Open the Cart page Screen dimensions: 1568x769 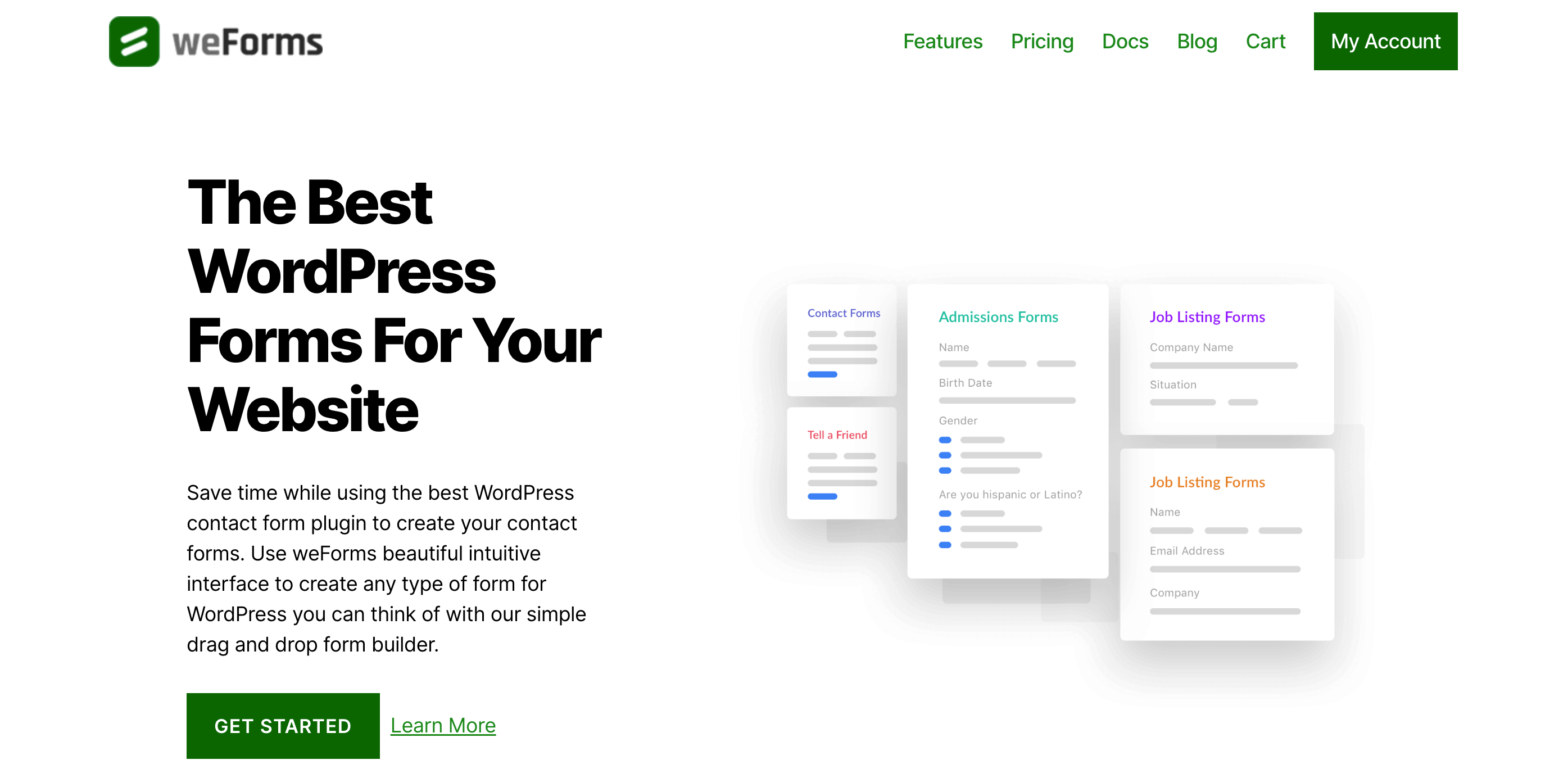[1265, 41]
